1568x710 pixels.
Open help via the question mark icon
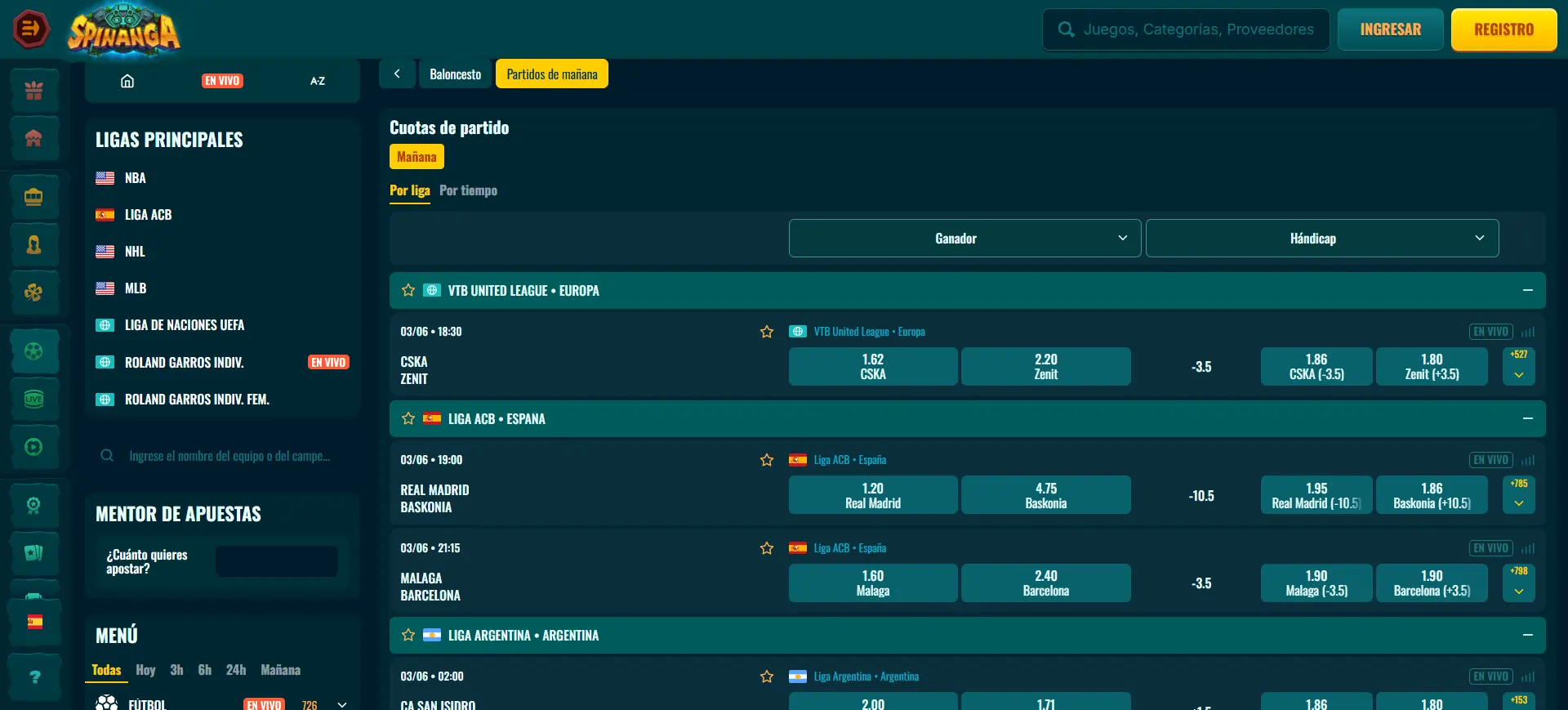[34, 677]
